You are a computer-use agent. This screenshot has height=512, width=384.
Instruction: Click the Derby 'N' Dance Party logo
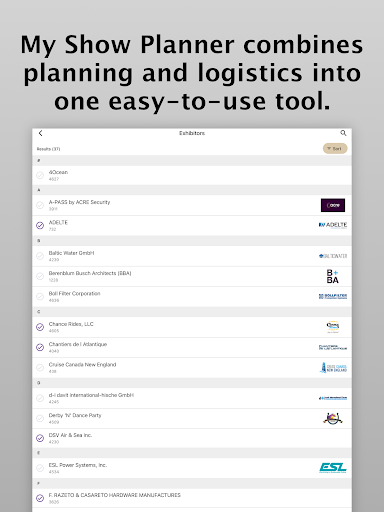click(333, 418)
